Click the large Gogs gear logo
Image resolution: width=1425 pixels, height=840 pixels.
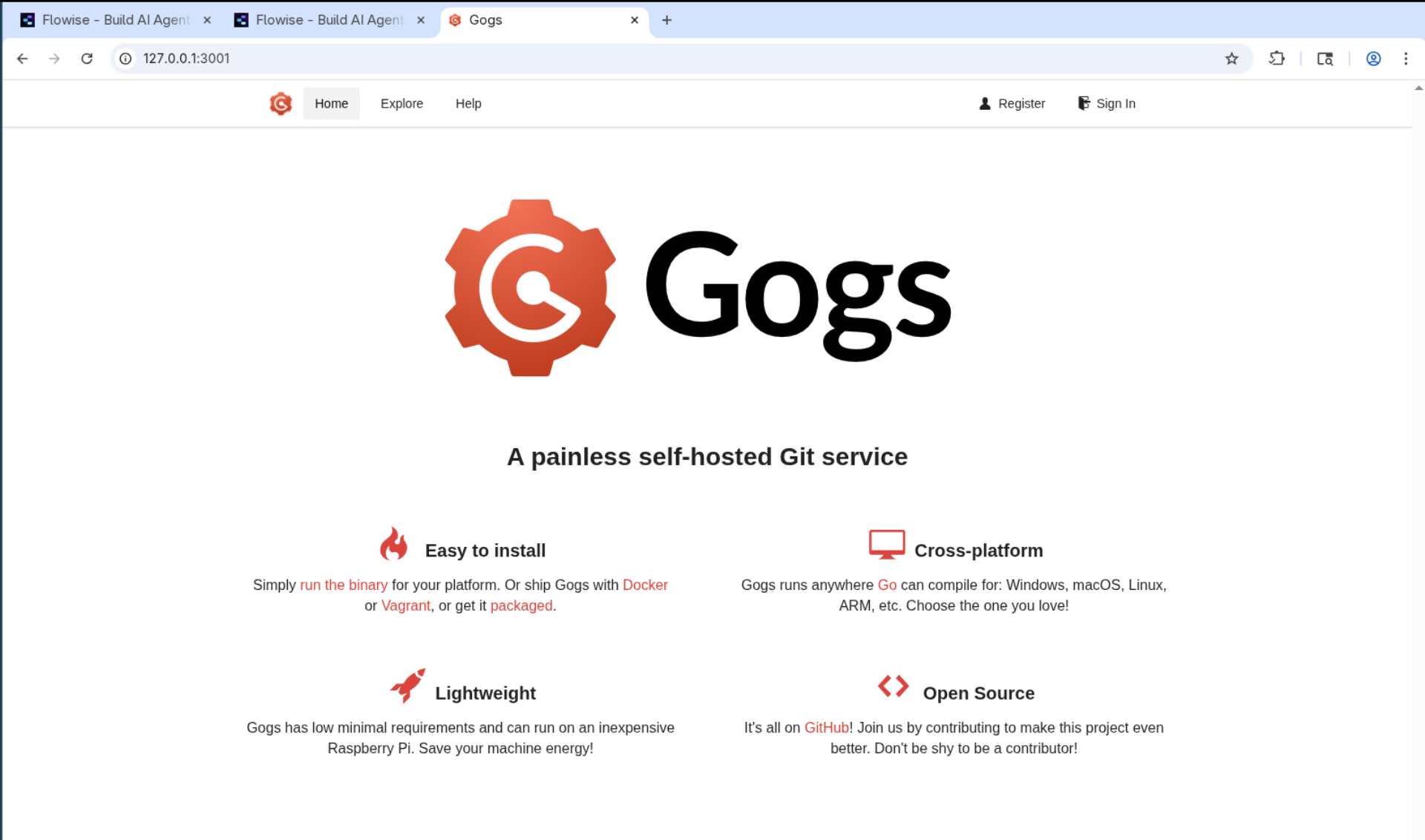click(531, 288)
